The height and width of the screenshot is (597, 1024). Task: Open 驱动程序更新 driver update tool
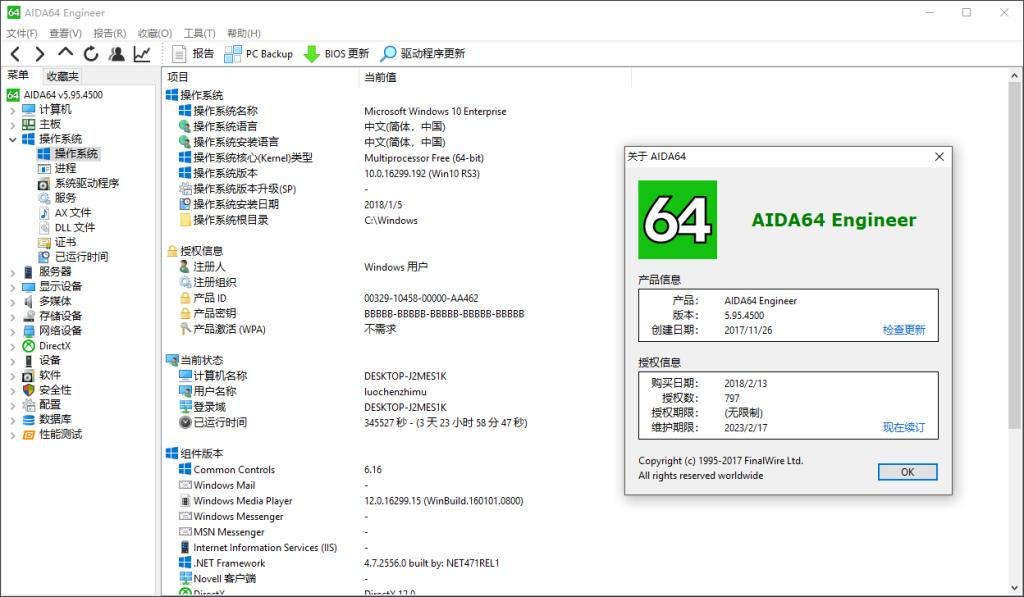(423, 54)
